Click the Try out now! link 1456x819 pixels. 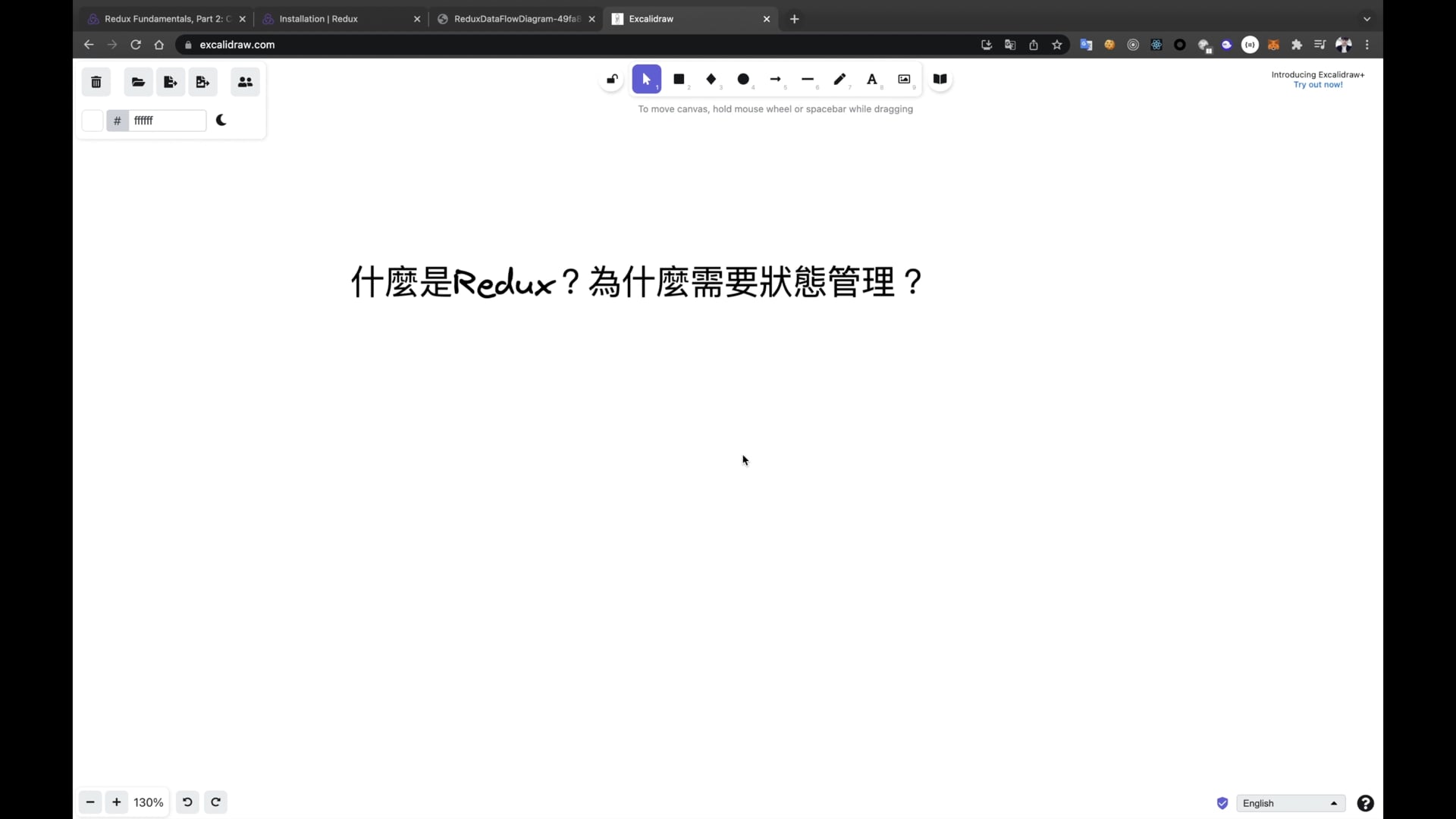1319,85
